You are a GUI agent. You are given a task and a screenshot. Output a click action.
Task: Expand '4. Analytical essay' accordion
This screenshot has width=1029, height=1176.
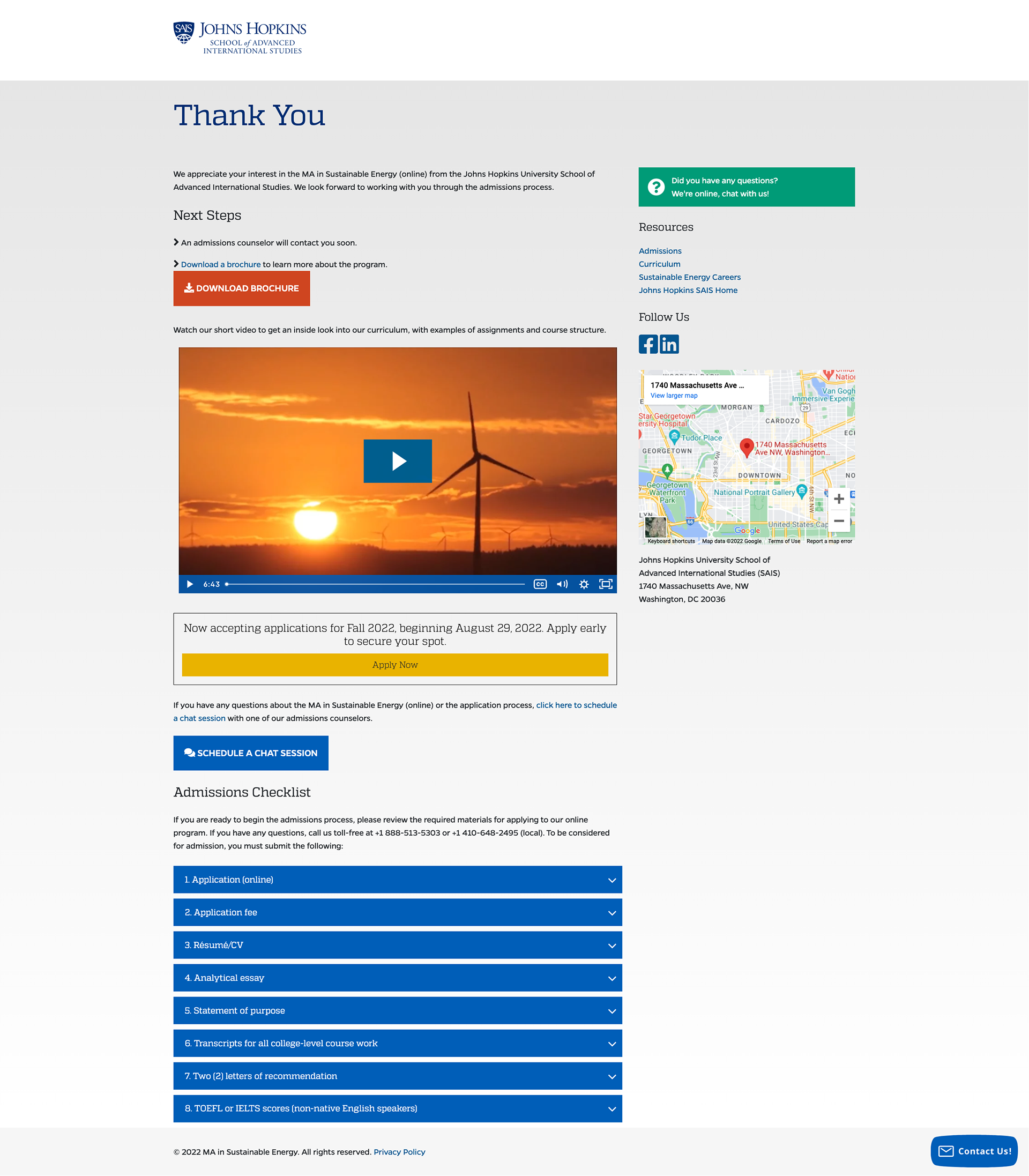(397, 977)
